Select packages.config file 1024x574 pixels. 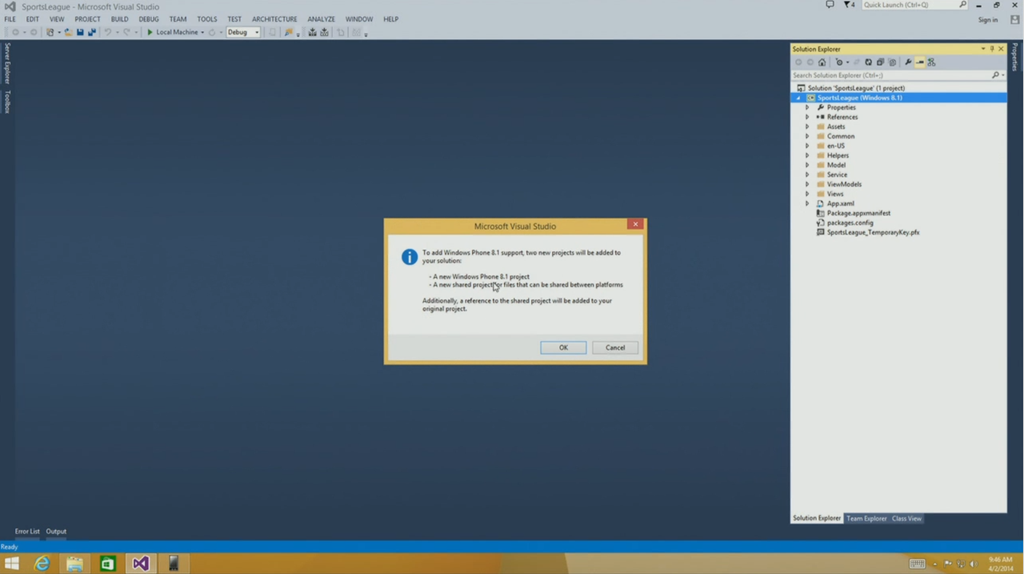click(x=850, y=223)
